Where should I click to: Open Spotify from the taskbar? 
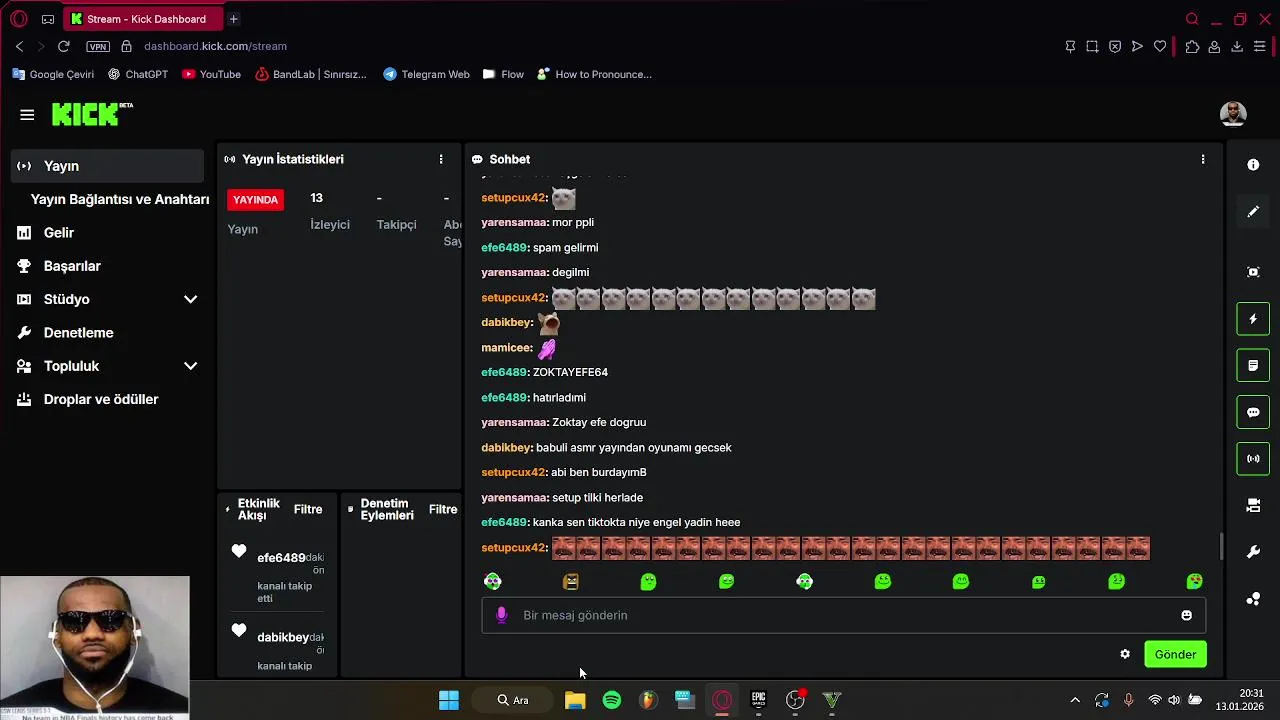612,700
